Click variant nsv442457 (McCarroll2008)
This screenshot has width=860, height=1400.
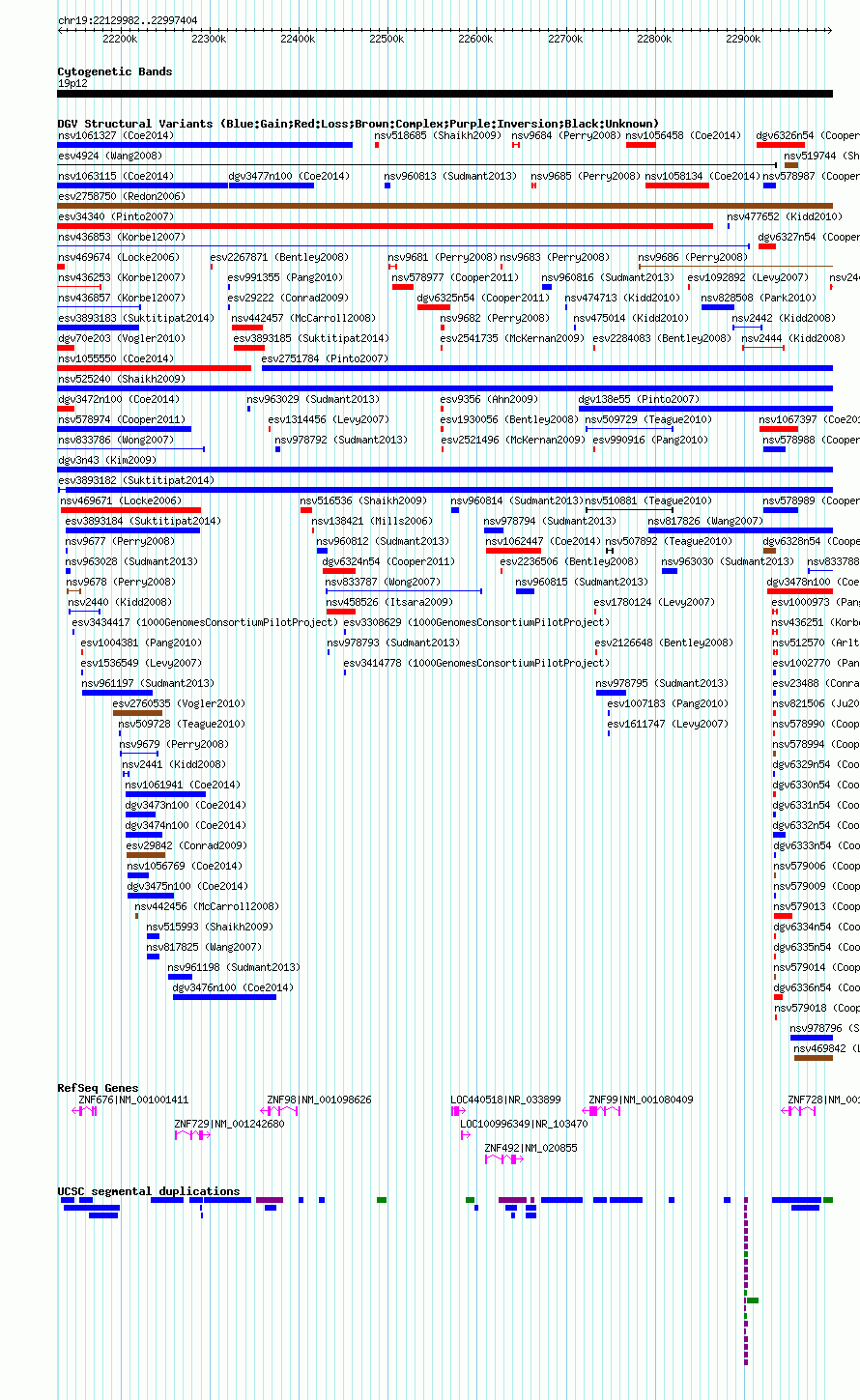(x=303, y=318)
